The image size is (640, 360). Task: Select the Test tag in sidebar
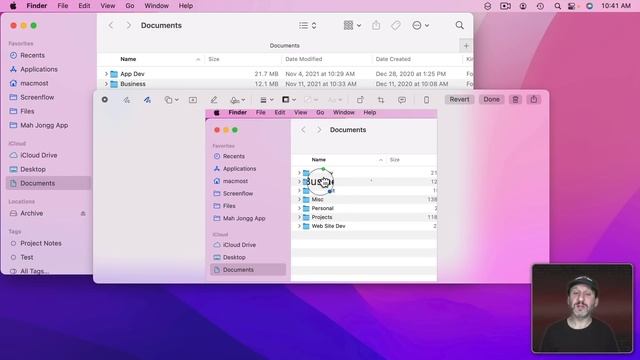click(x=27, y=258)
